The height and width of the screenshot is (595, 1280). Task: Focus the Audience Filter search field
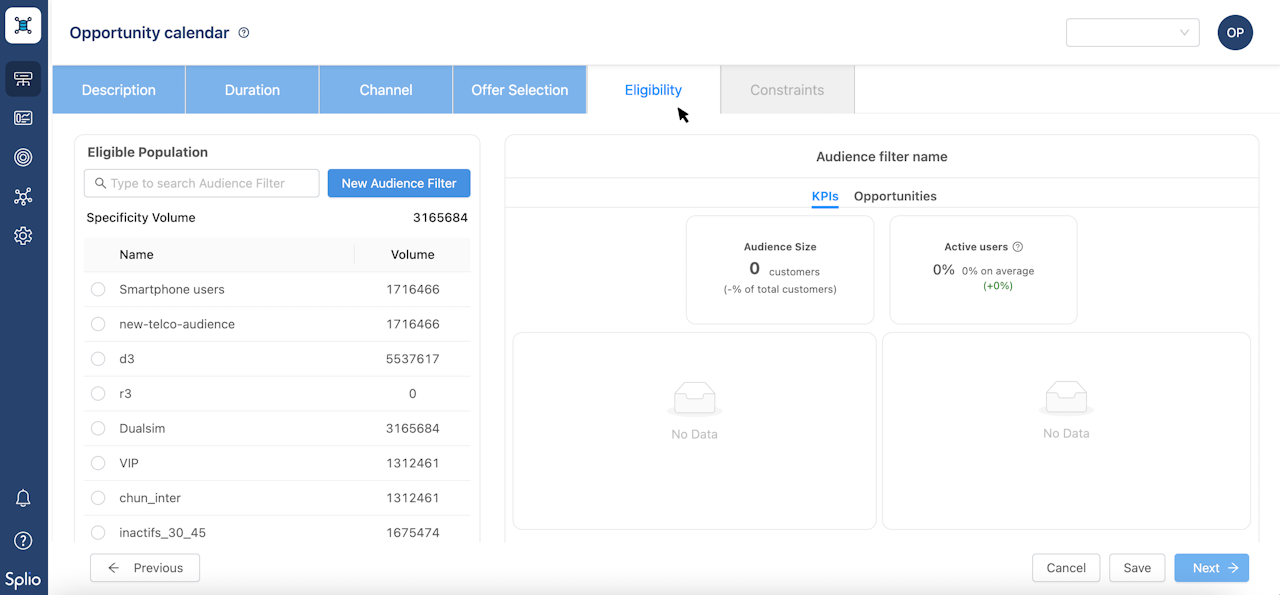(202, 183)
